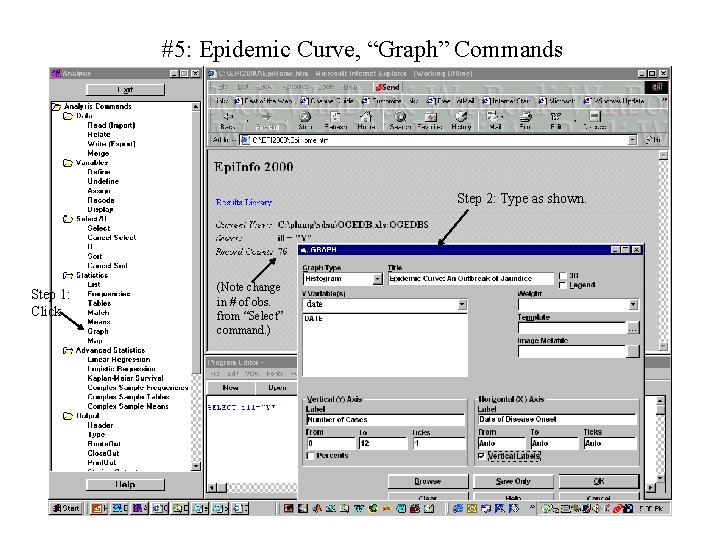Select Kaplan-Meier Survival command

pyautogui.click(x=125, y=378)
